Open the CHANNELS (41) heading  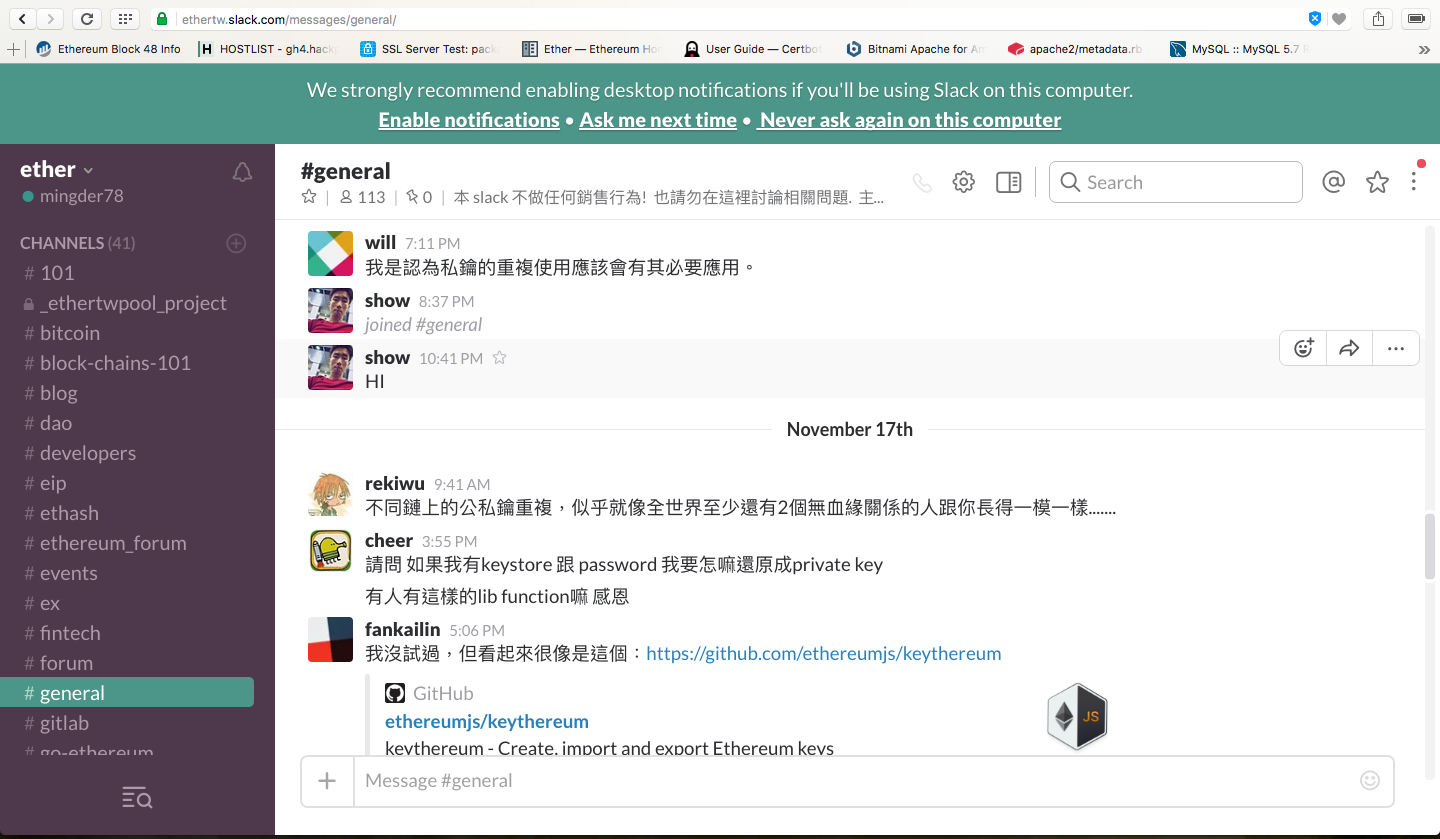tap(77, 243)
